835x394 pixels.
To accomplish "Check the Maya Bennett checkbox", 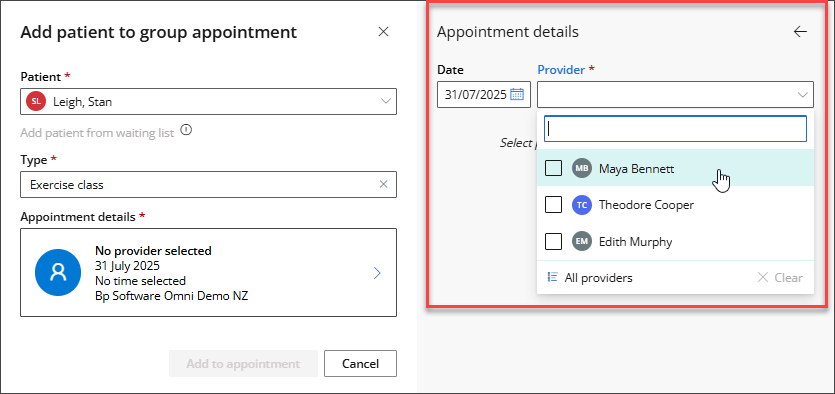I will 553,168.
